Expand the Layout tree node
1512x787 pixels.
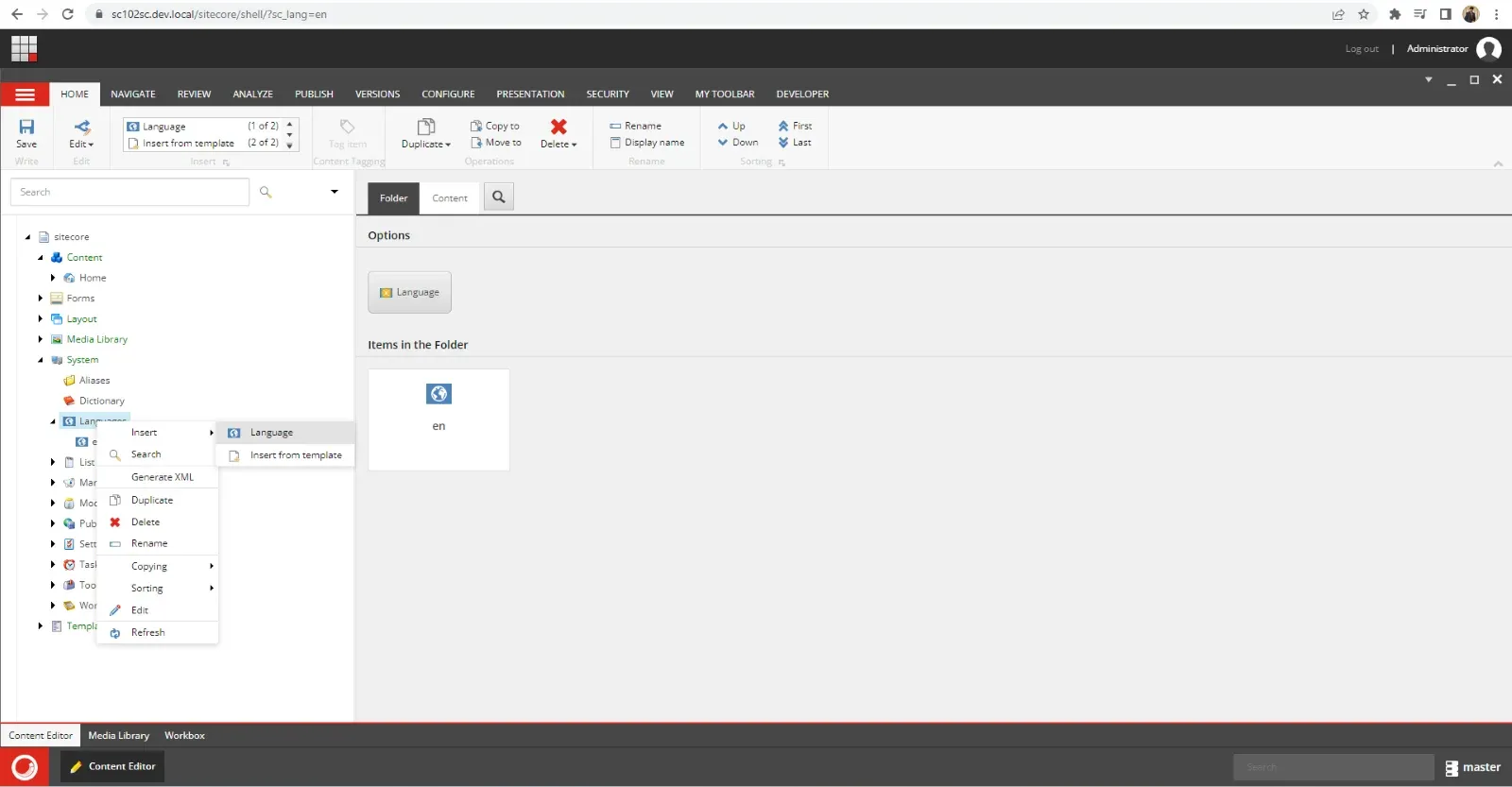point(41,319)
